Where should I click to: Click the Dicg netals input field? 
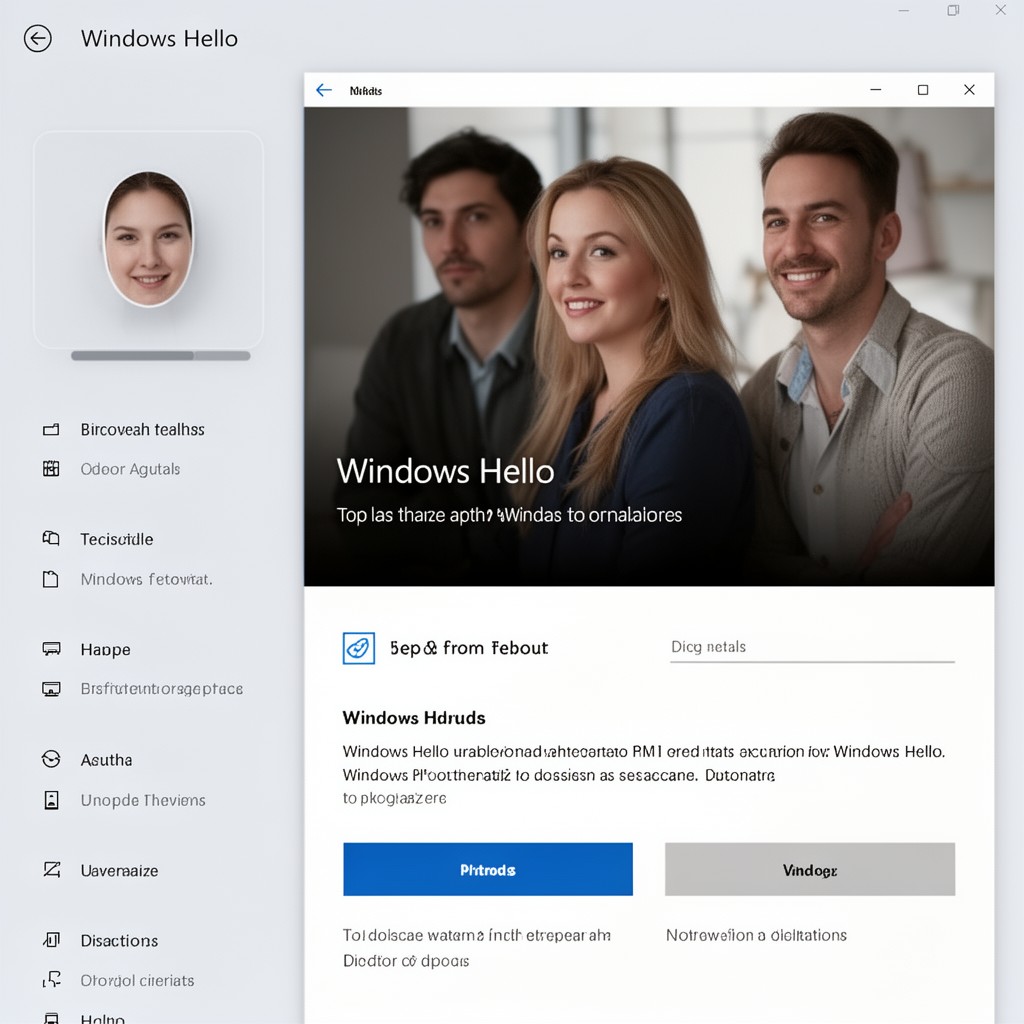coord(812,648)
